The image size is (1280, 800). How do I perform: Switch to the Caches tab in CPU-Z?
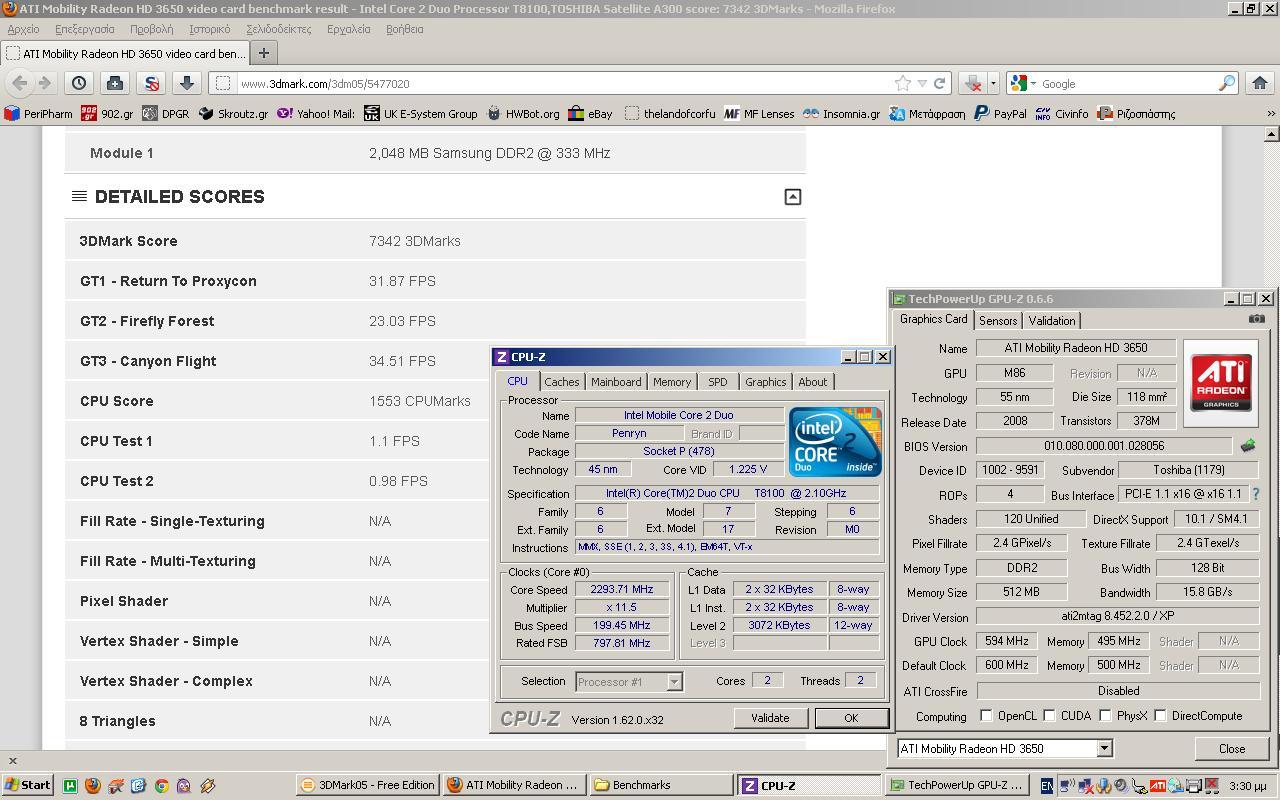click(x=561, y=382)
